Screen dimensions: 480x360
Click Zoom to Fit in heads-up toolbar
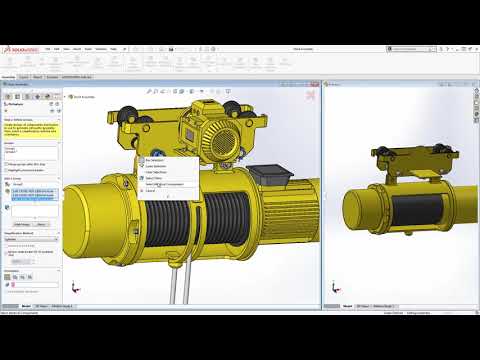(149, 91)
